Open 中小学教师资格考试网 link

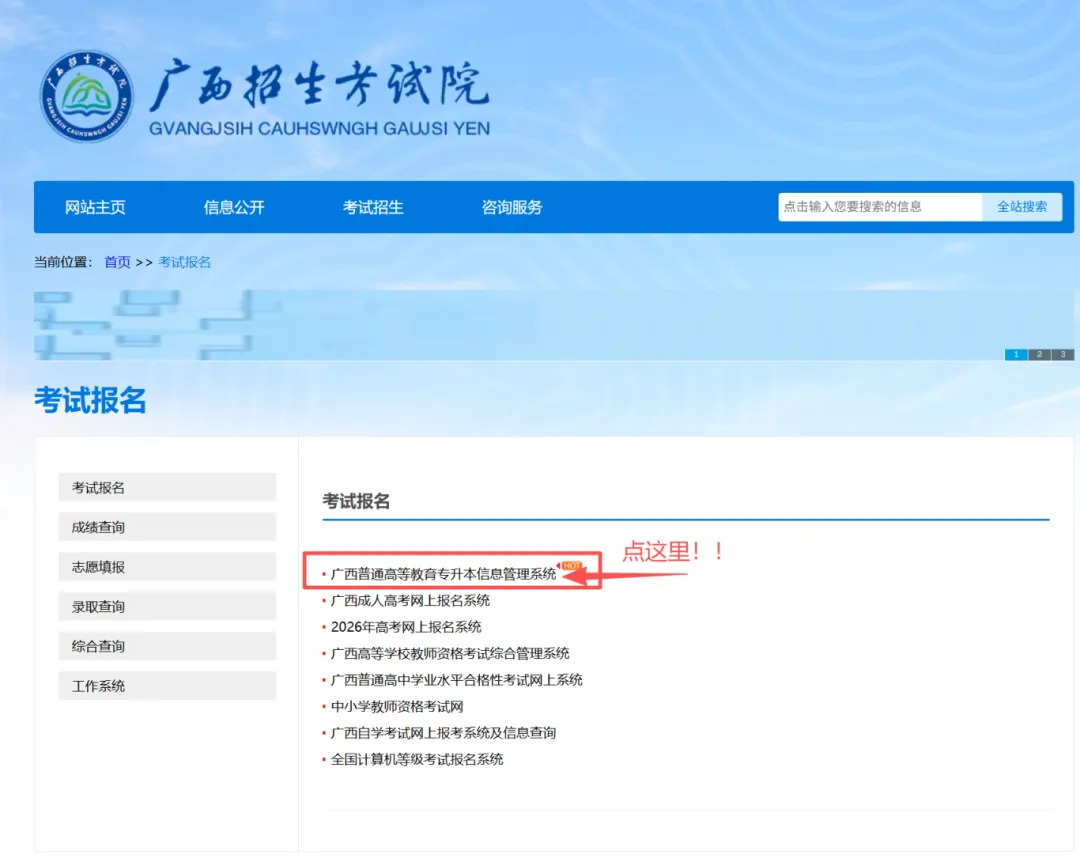[x=397, y=707]
